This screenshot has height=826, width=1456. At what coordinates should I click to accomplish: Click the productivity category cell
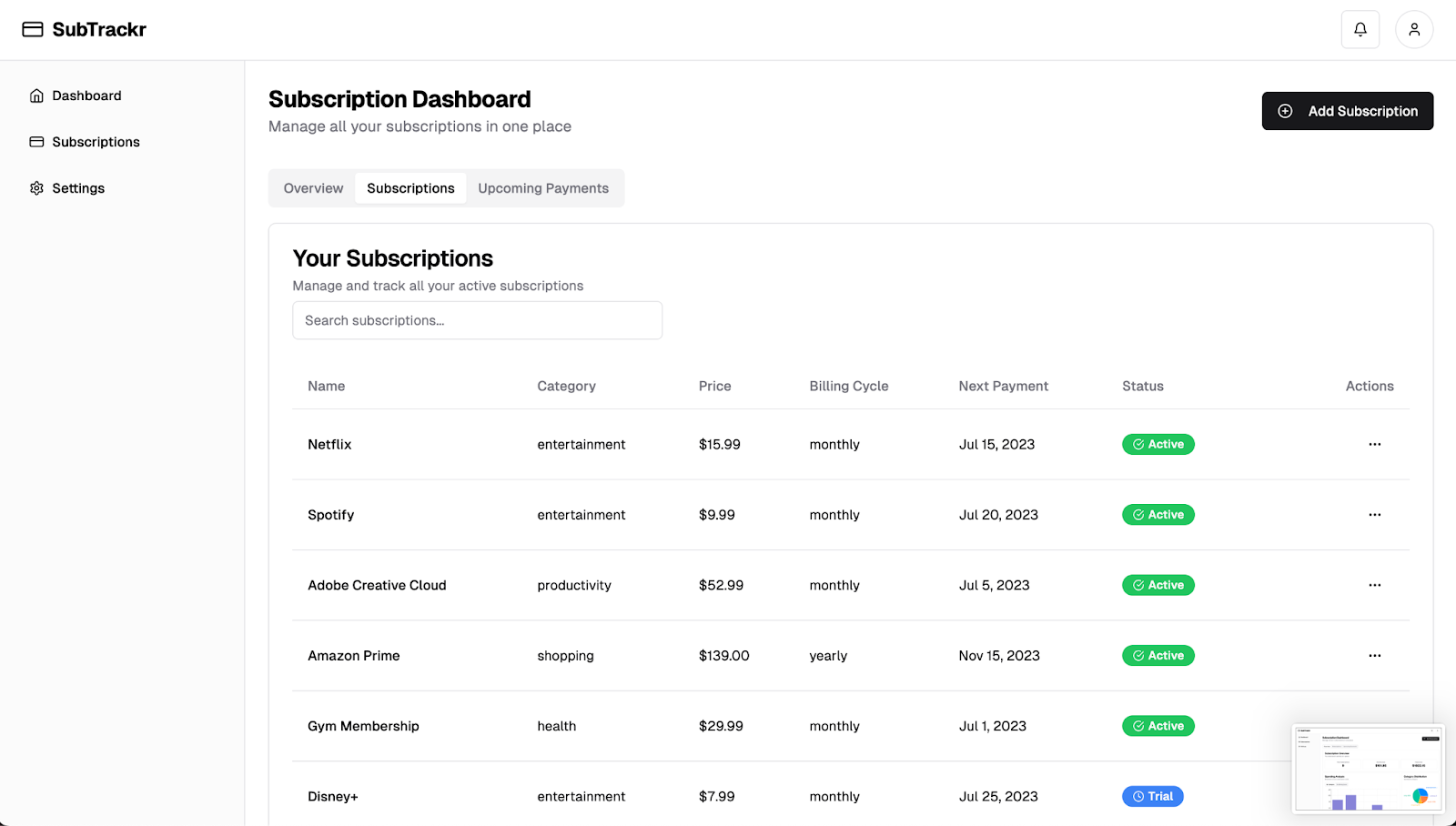click(x=574, y=585)
